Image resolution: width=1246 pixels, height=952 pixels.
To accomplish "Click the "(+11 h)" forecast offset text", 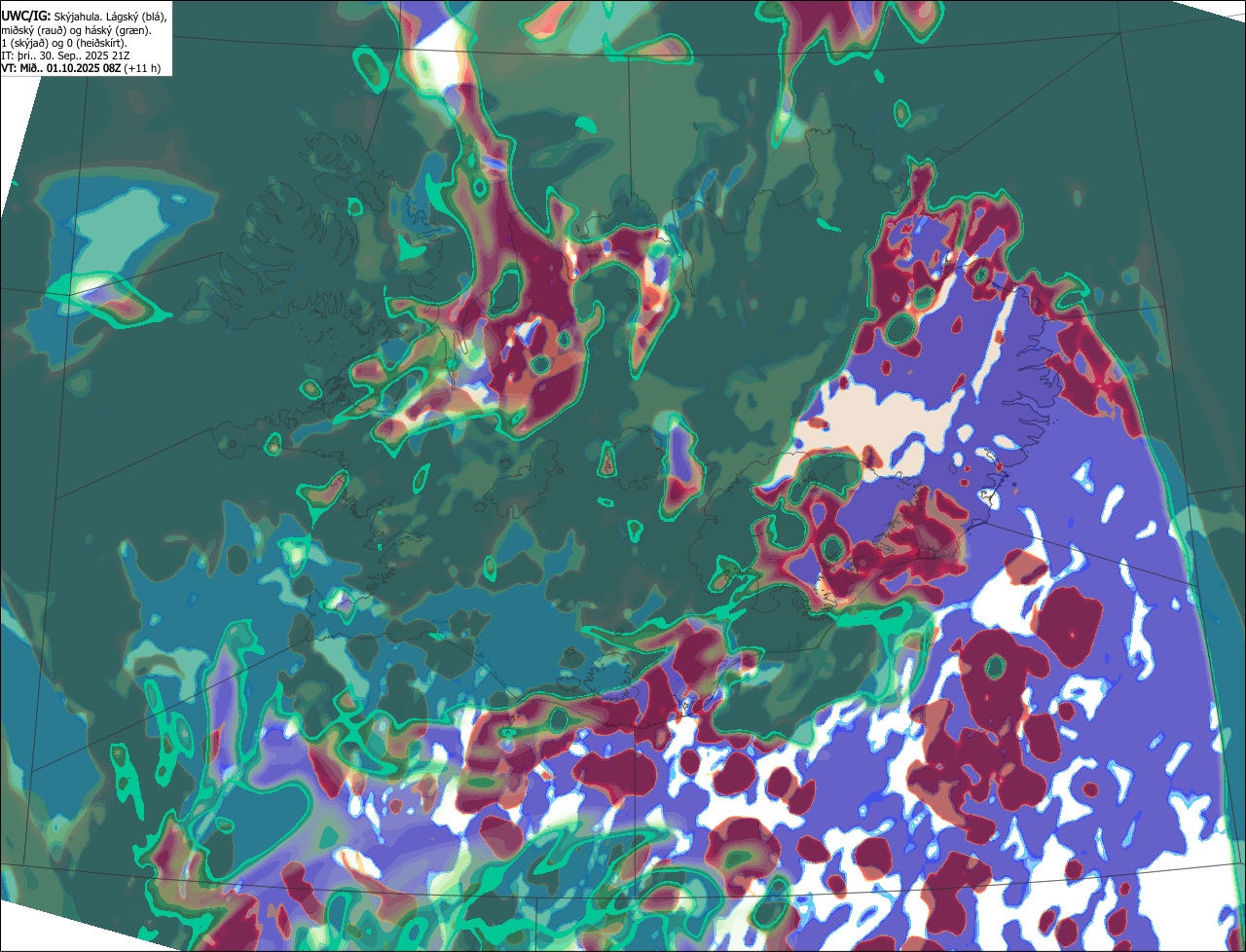I will (x=142, y=68).
